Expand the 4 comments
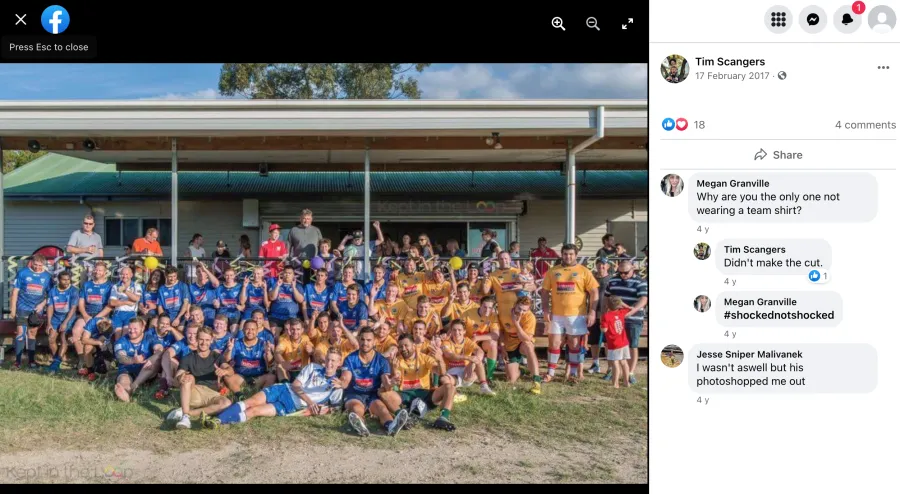The width and height of the screenshot is (900, 494). [865, 125]
